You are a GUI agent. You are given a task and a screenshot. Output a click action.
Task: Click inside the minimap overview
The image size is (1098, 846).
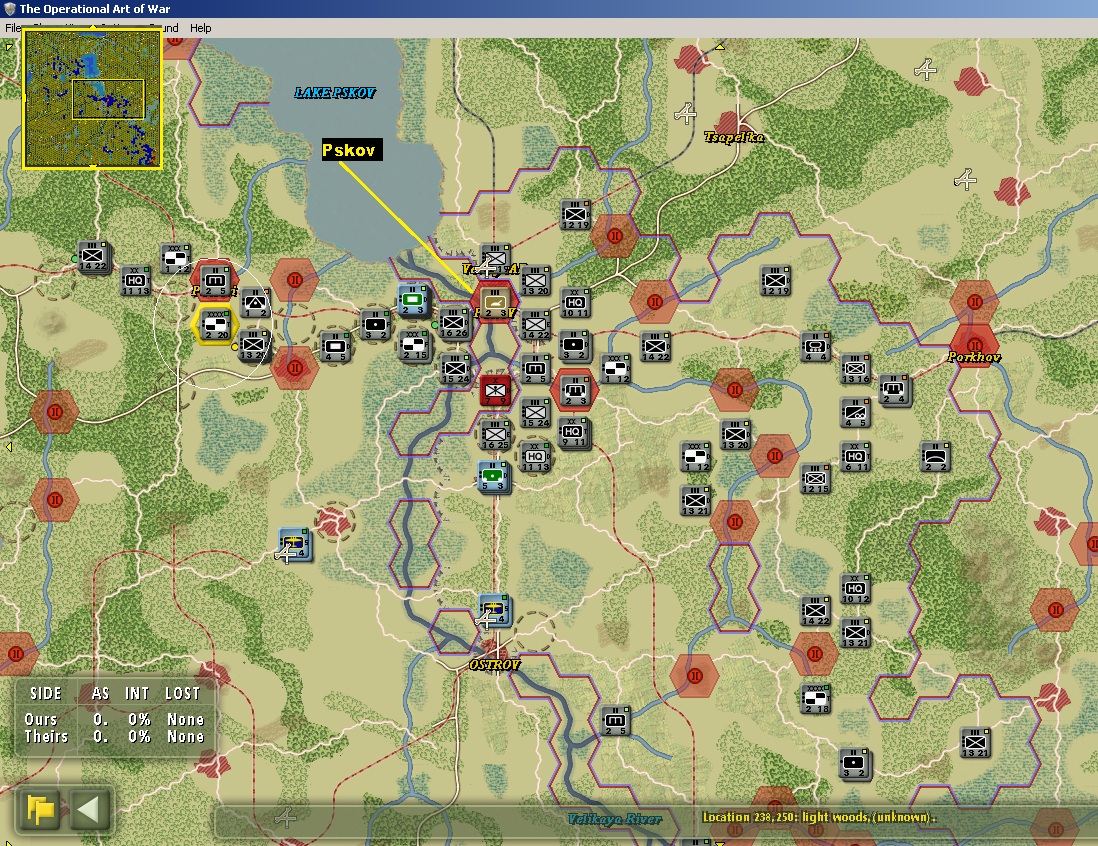92,99
